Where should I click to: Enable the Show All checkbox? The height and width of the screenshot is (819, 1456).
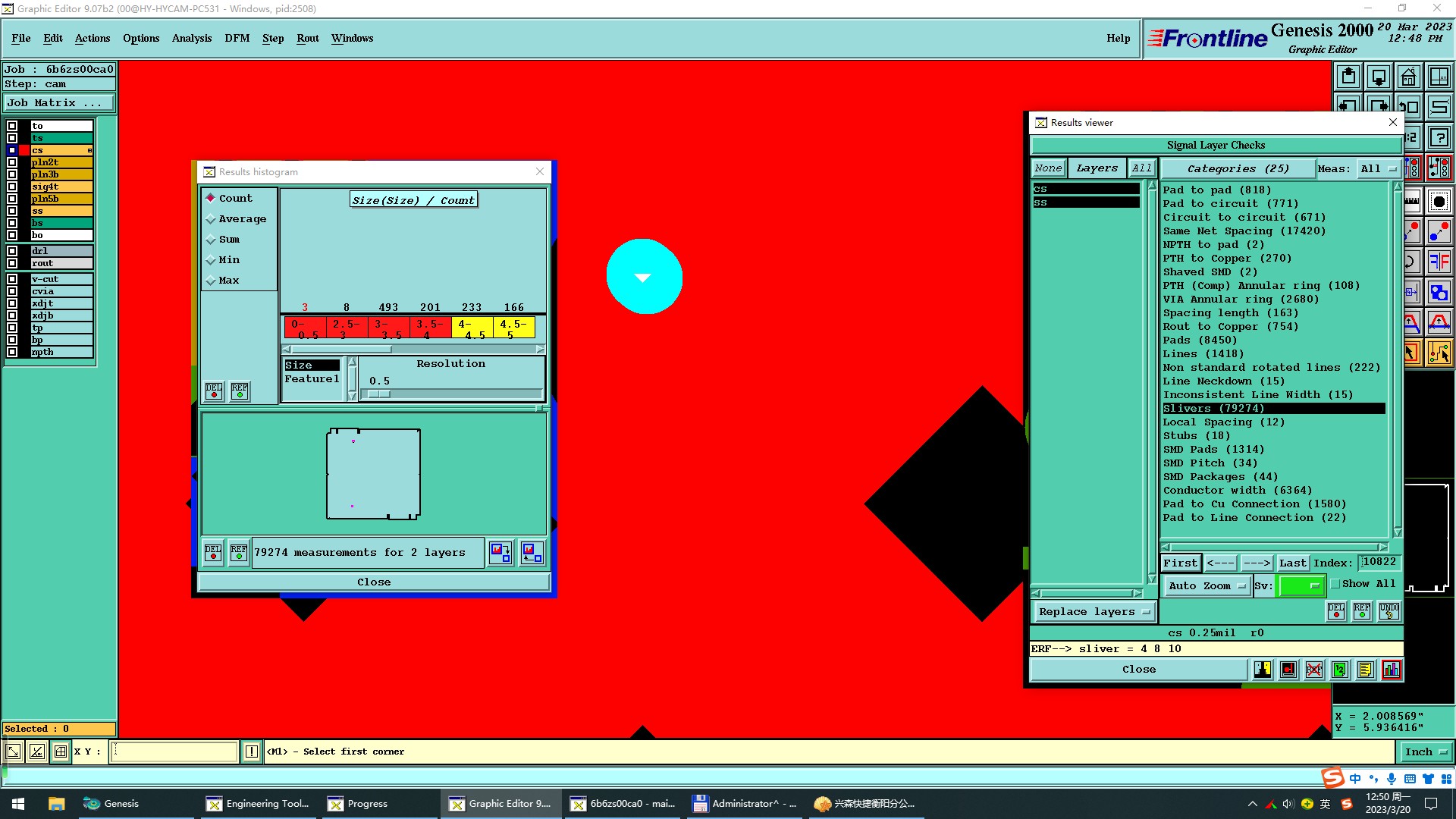1336,584
